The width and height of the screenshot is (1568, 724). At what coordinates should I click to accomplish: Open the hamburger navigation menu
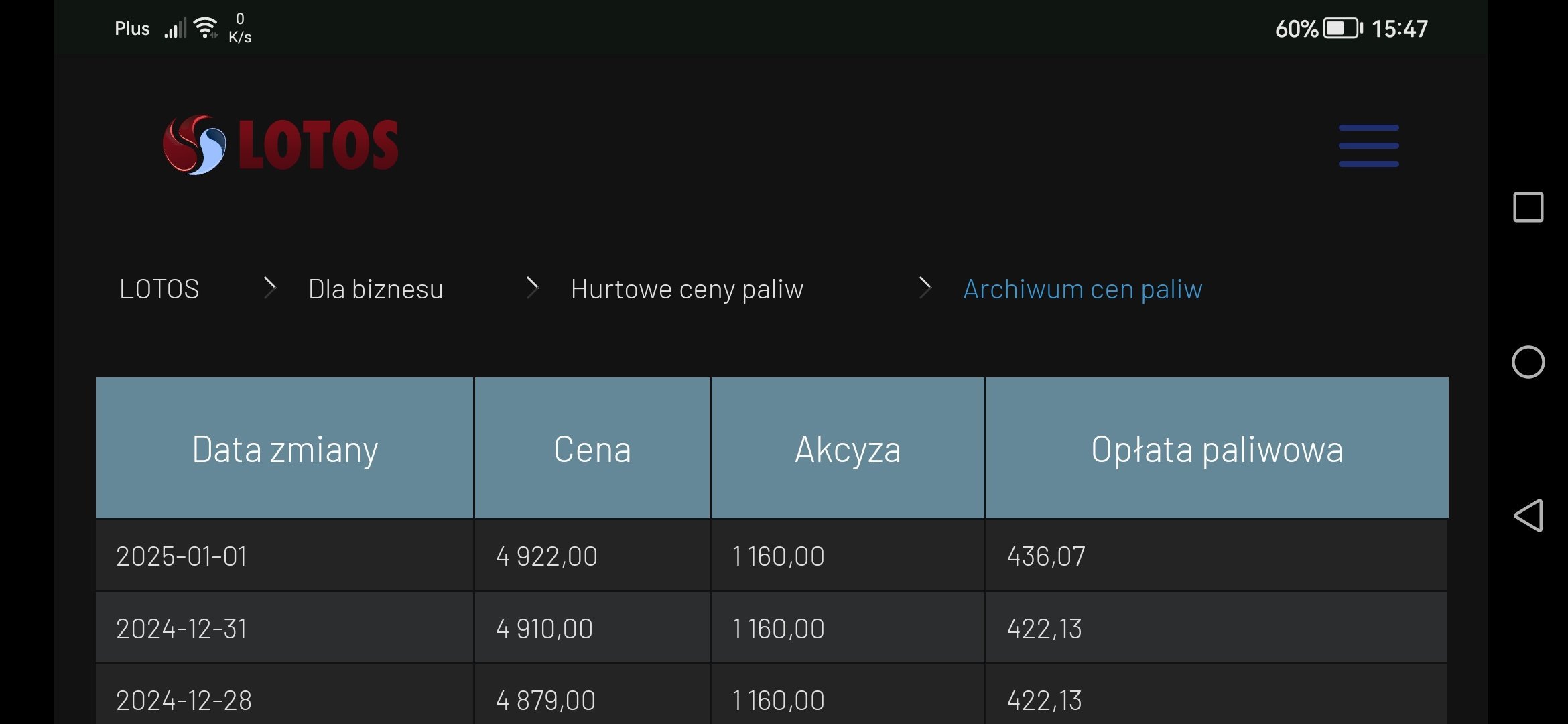(x=1368, y=145)
